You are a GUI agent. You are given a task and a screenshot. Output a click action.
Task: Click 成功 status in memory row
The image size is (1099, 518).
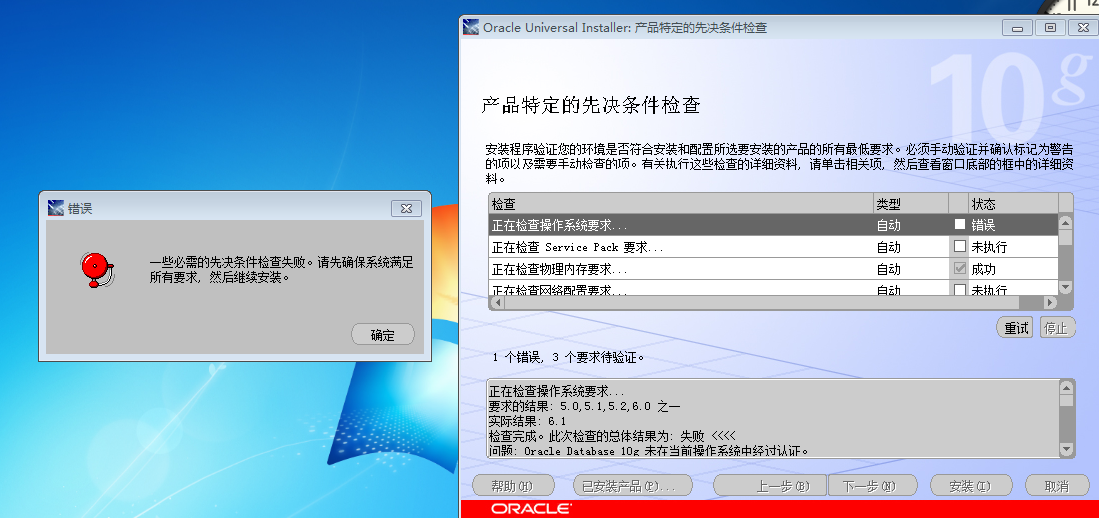[983, 268]
